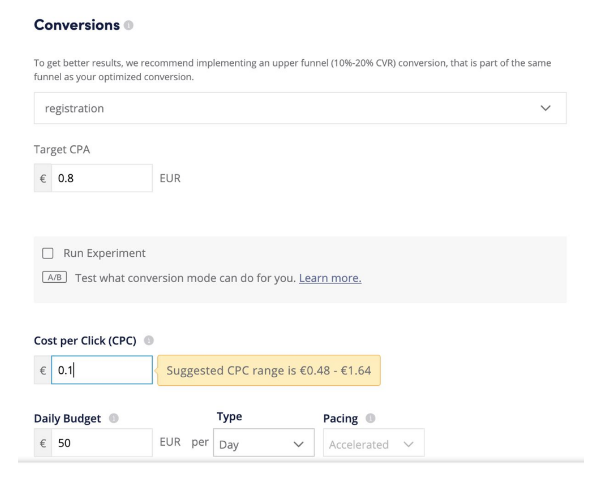
Task: Click the Daily Budget amount field
Action: click(102, 443)
